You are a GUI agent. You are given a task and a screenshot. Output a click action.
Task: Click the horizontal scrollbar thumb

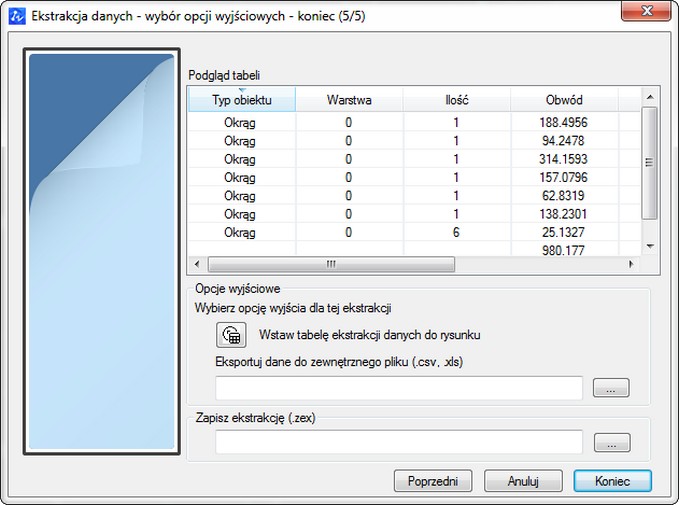[331, 264]
